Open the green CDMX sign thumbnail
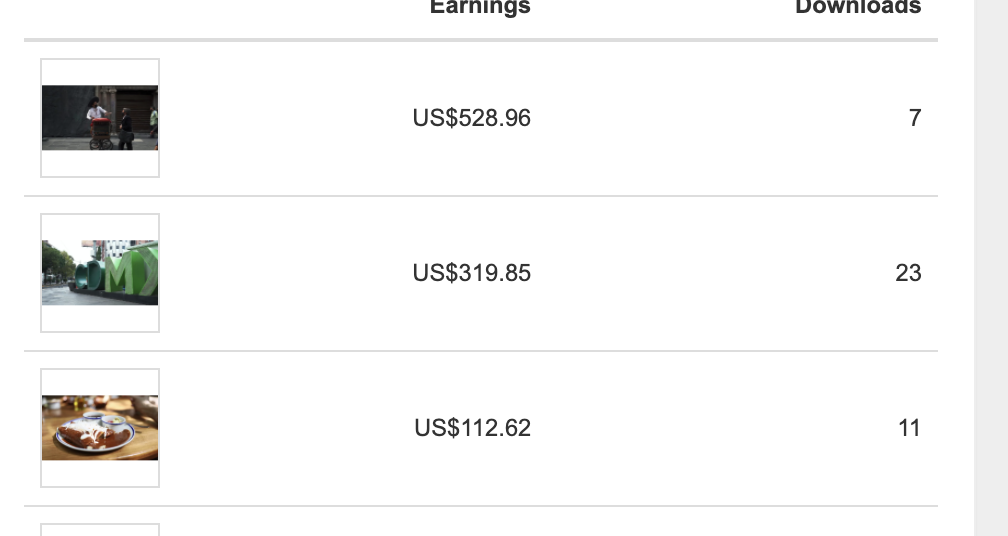The width and height of the screenshot is (1008, 536). tap(100, 272)
